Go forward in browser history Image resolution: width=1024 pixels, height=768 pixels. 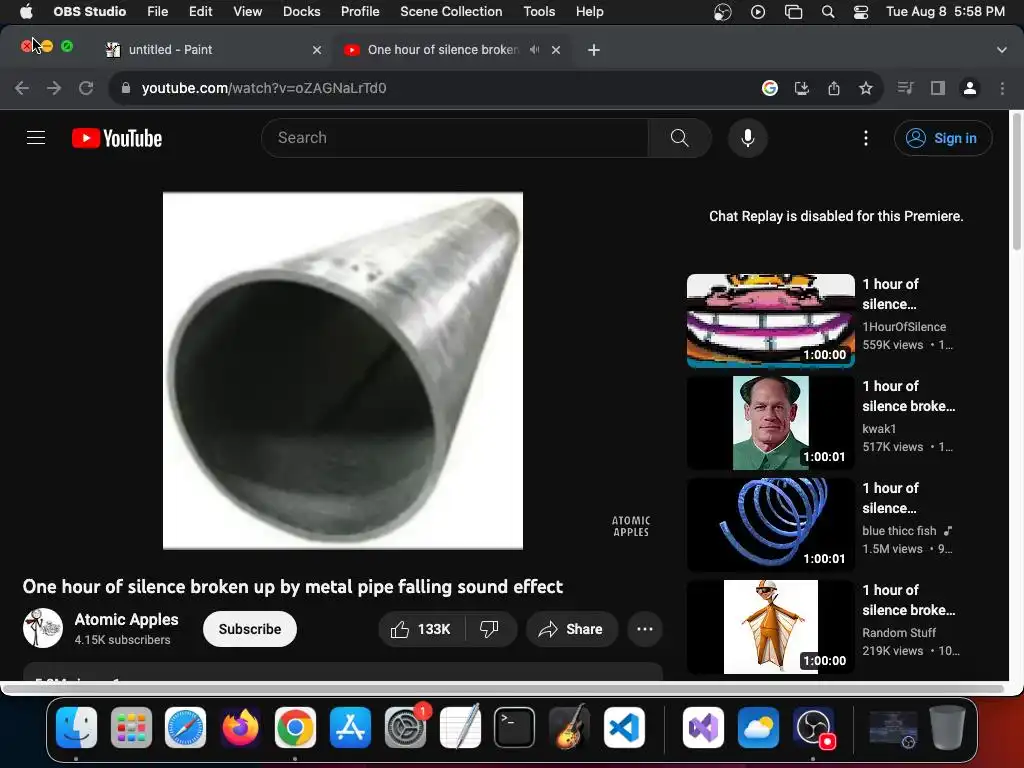pos(54,88)
